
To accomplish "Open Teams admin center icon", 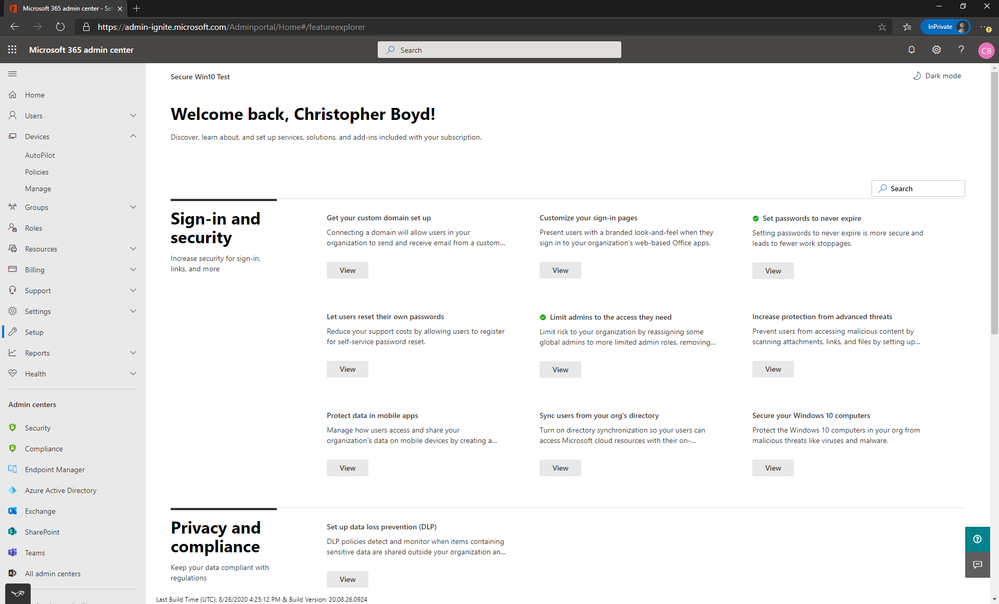I will (x=12, y=552).
